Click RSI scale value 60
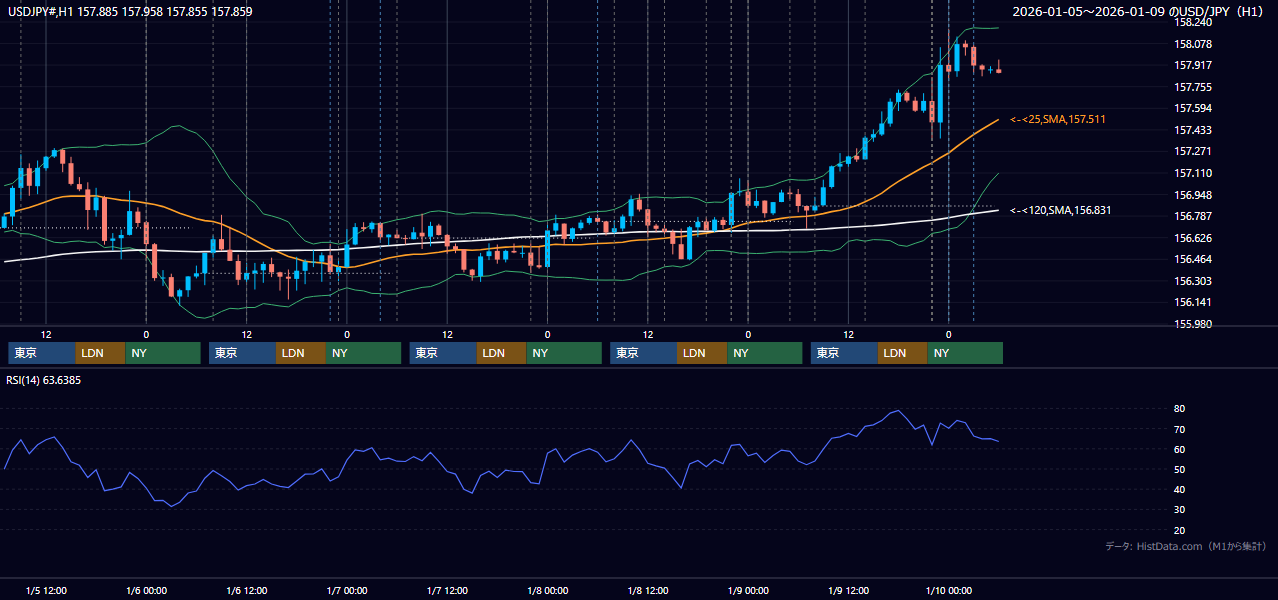 [1180, 449]
